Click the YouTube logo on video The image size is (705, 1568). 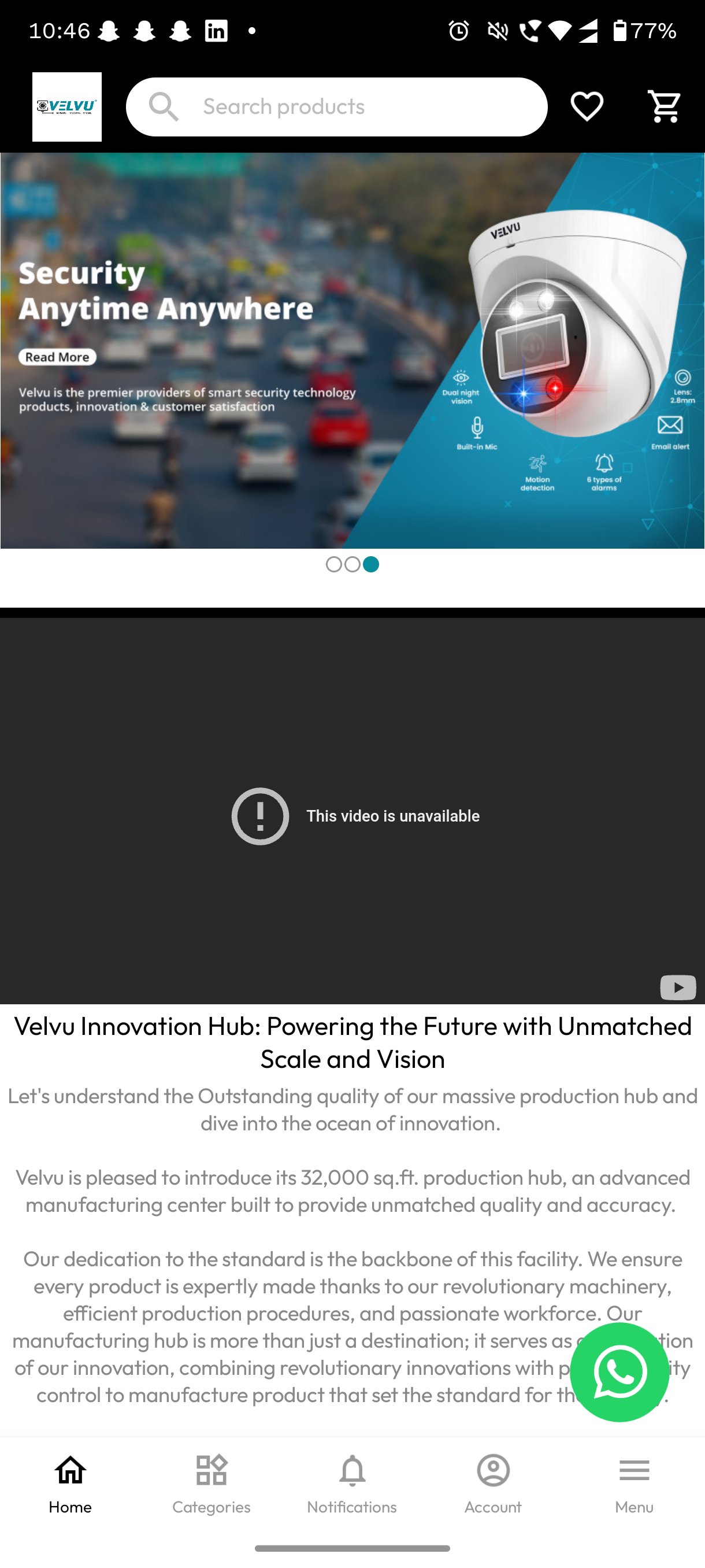[x=678, y=988]
